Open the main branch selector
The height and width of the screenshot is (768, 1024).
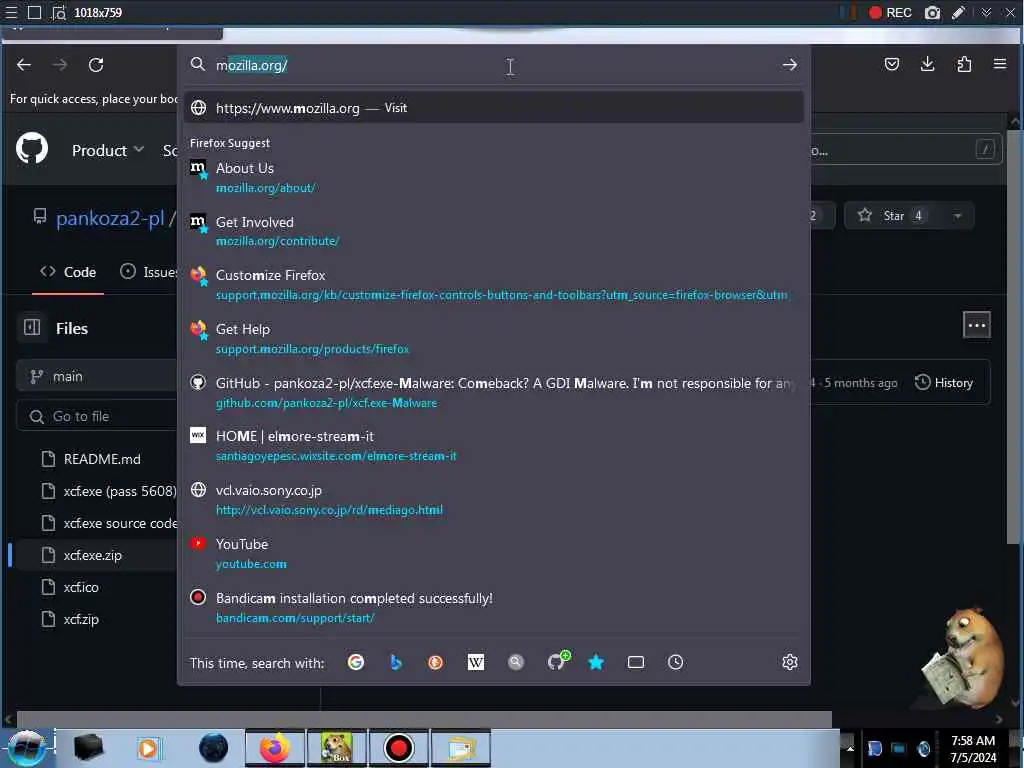click(x=98, y=376)
